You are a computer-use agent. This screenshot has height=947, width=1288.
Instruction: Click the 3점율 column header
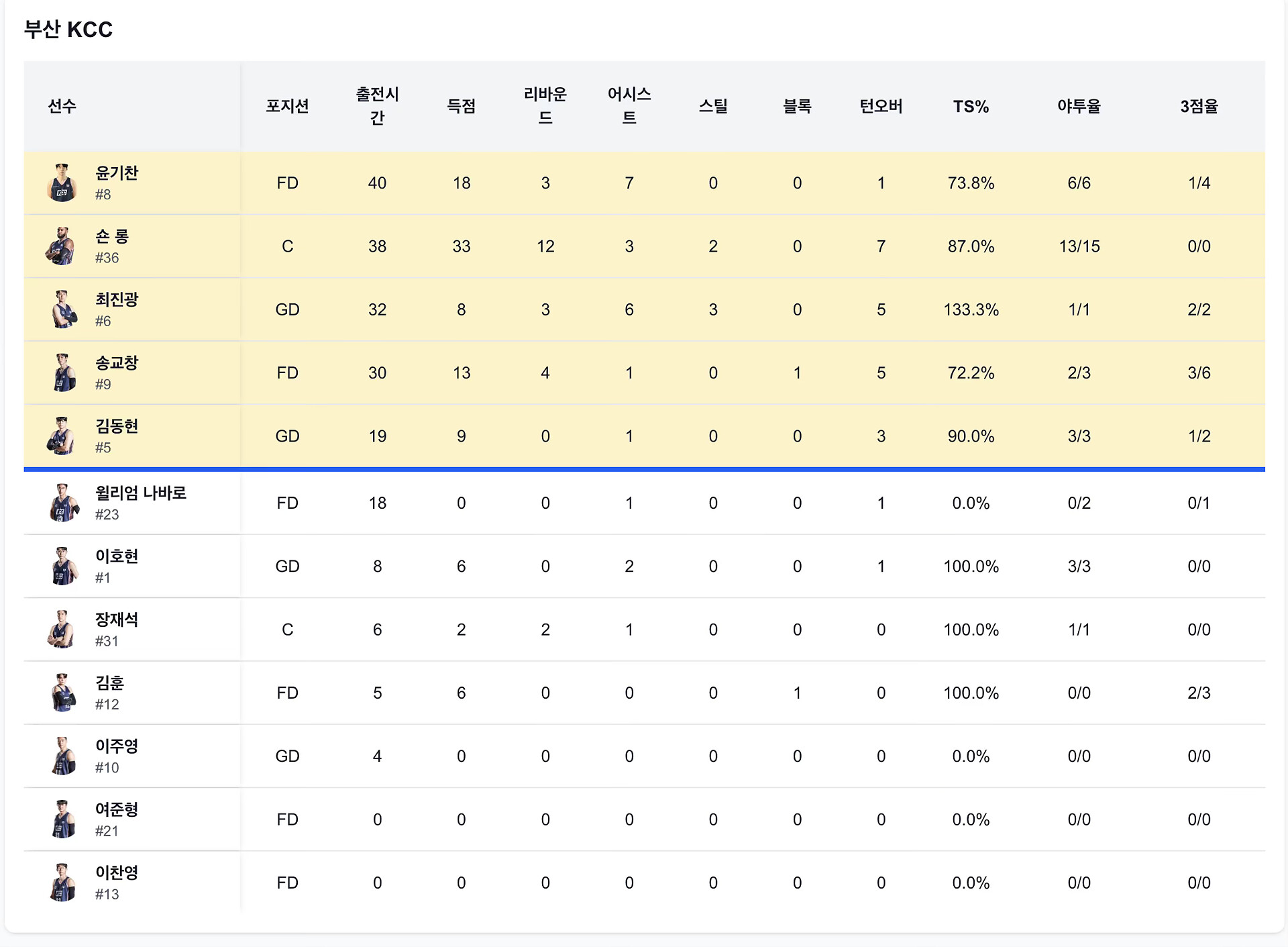[1199, 106]
